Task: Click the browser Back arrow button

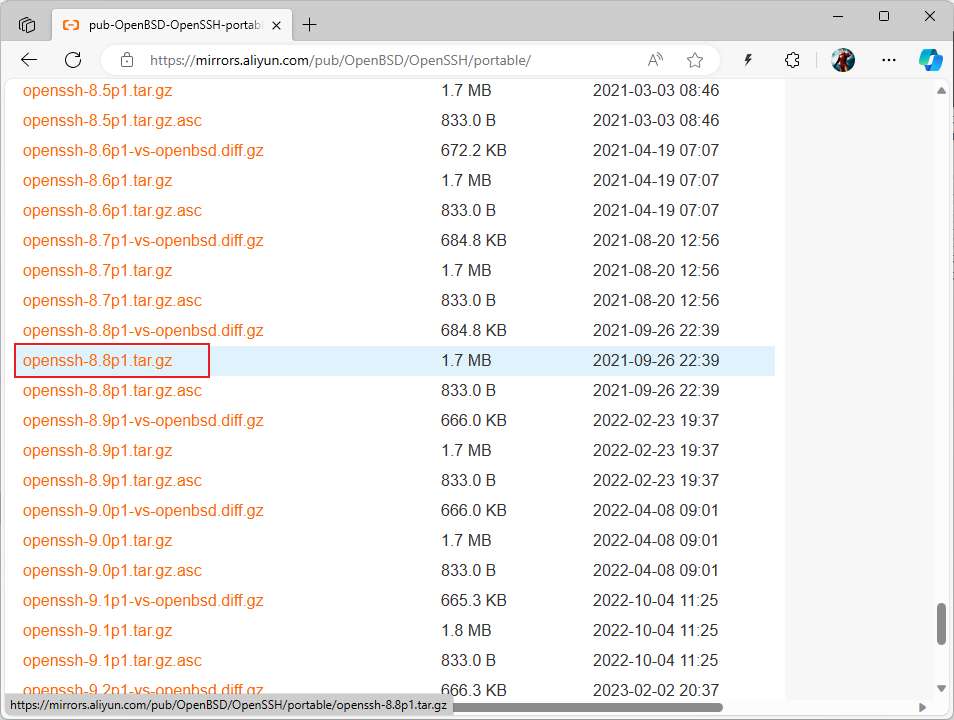Action: pos(29,60)
